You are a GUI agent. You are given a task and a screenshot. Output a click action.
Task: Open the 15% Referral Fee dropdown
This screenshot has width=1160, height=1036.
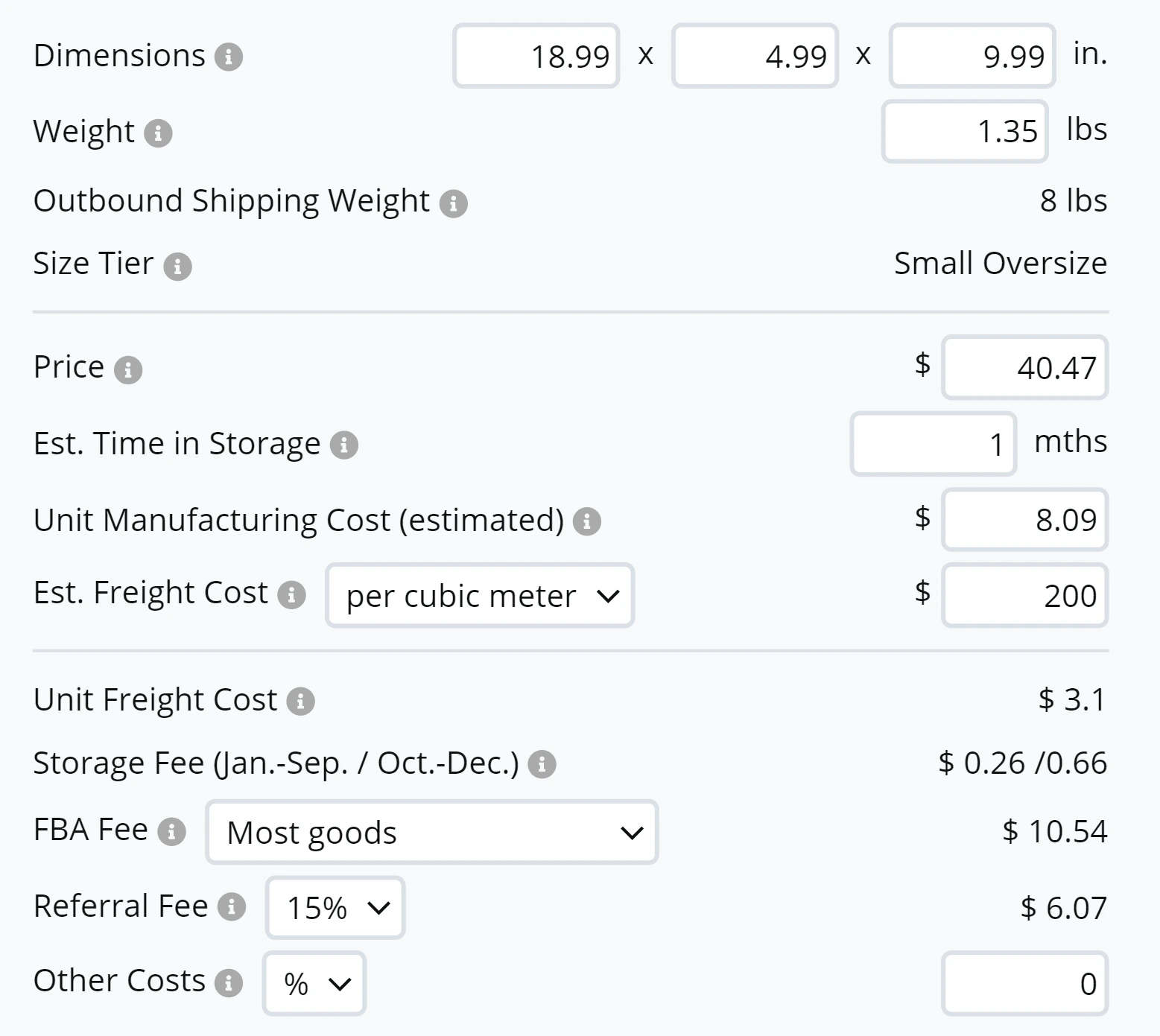coord(335,908)
